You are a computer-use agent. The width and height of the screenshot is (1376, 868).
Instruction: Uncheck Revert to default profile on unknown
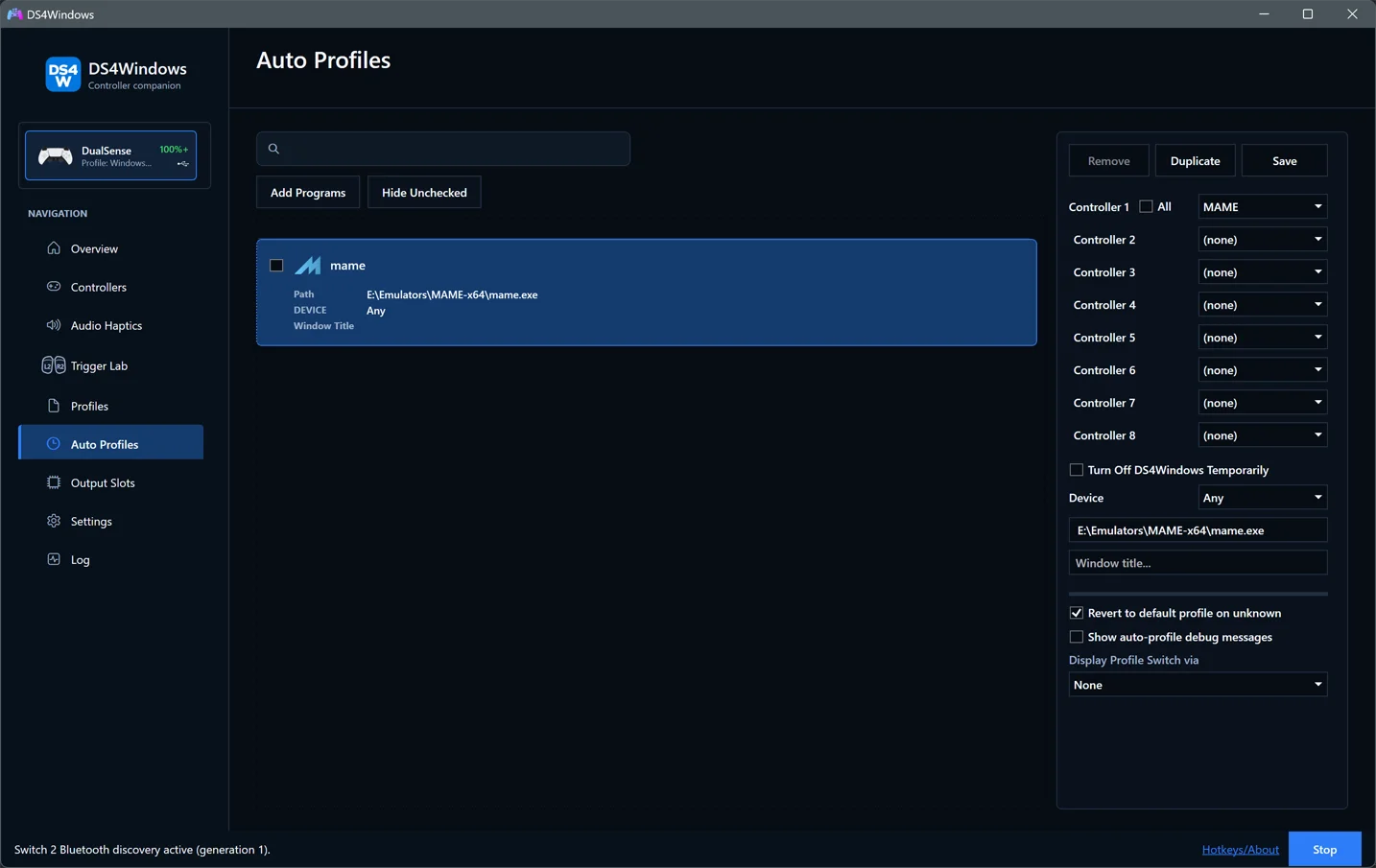point(1077,613)
